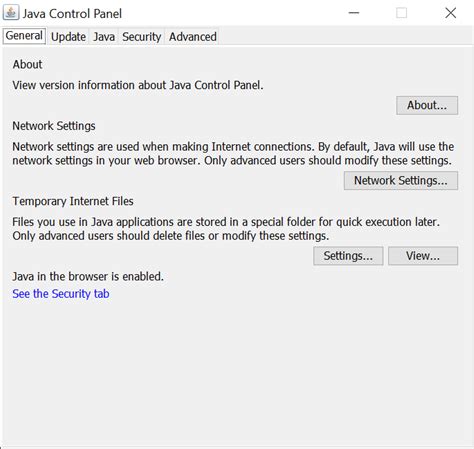Click 'Java in the browser is enabled.' text
474x449 pixels.
pyautogui.click(x=88, y=276)
